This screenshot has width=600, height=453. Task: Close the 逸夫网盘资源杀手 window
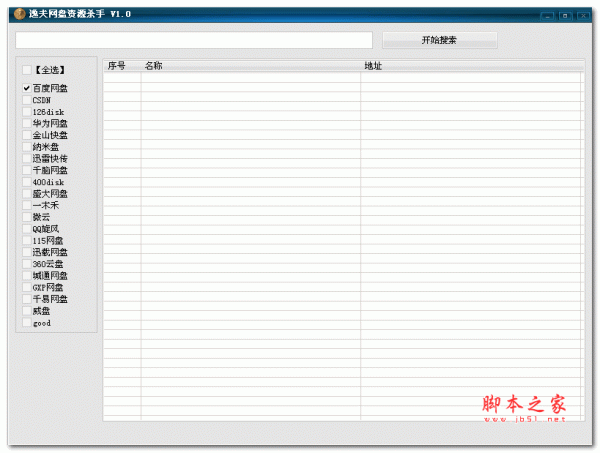(583, 16)
